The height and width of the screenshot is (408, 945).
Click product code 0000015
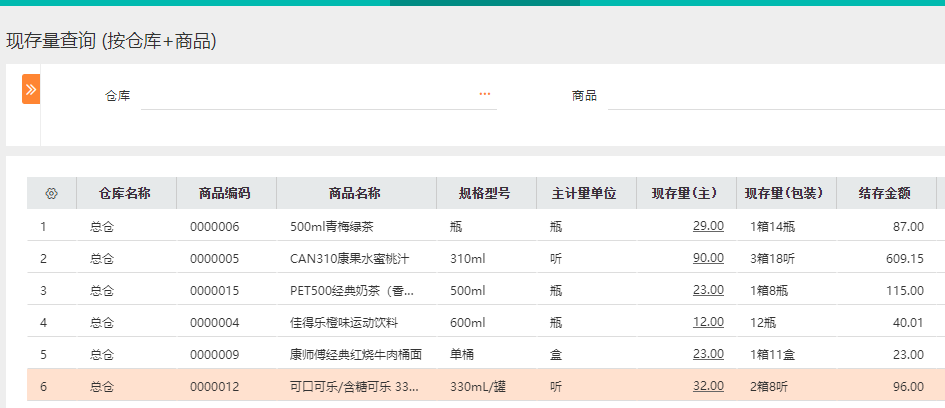click(215, 291)
